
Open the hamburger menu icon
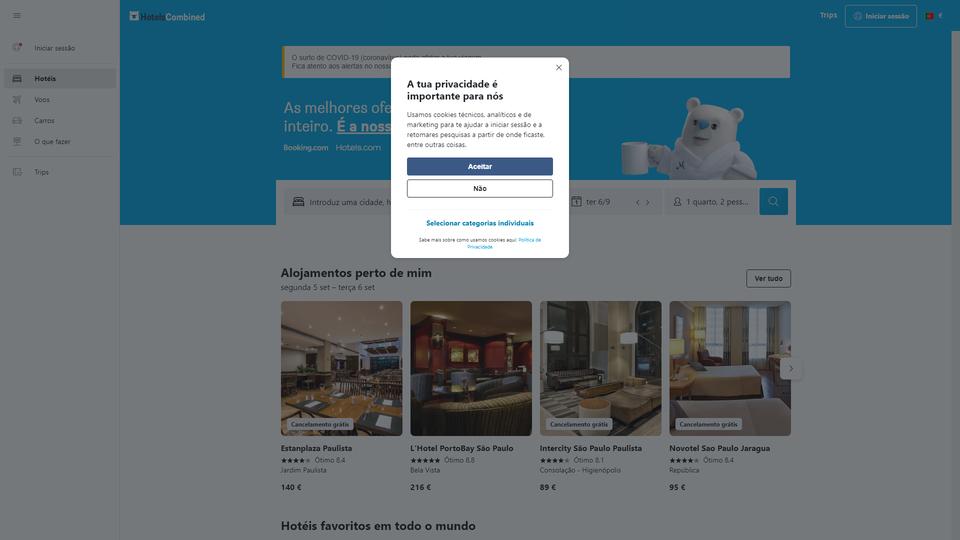(x=17, y=15)
